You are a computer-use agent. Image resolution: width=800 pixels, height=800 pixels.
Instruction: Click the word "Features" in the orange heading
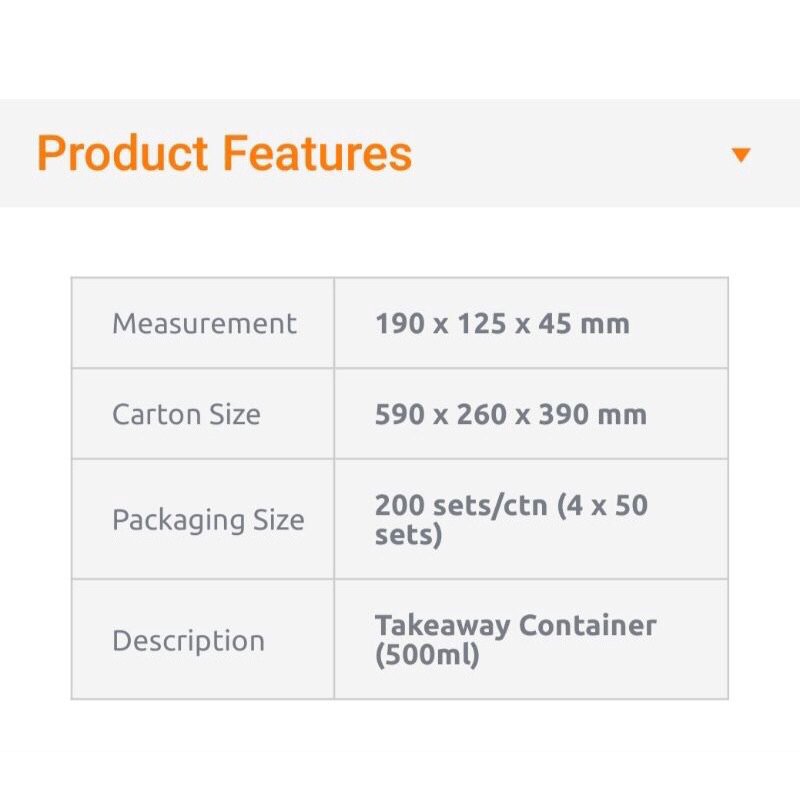(317, 154)
